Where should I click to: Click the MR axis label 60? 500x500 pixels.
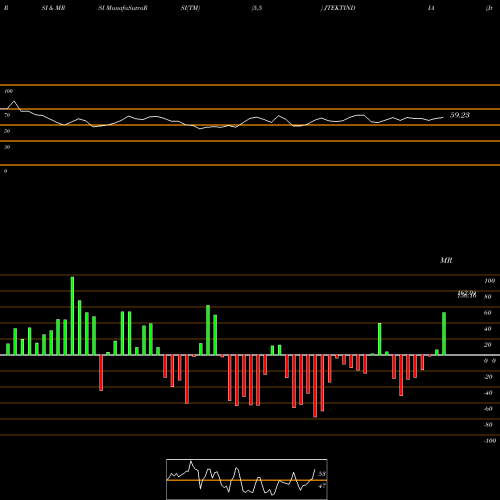click(x=488, y=313)
